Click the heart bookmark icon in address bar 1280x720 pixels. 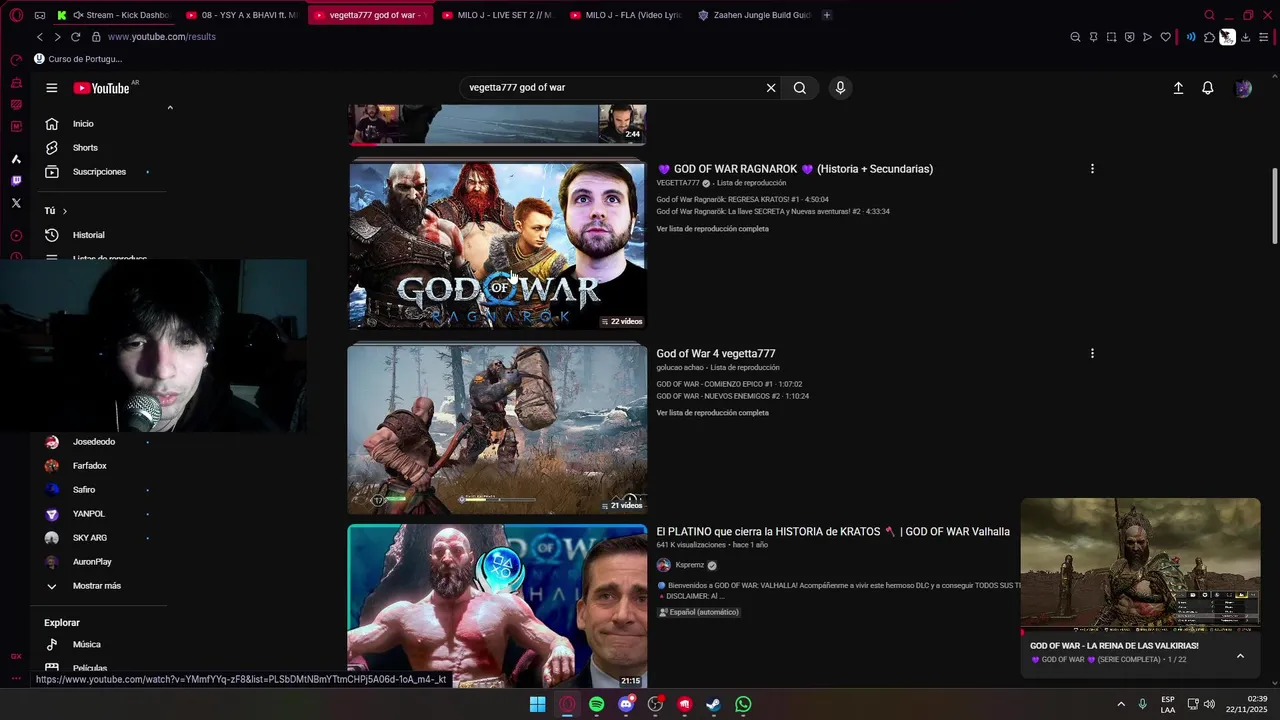pyautogui.click(x=1165, y=37)
